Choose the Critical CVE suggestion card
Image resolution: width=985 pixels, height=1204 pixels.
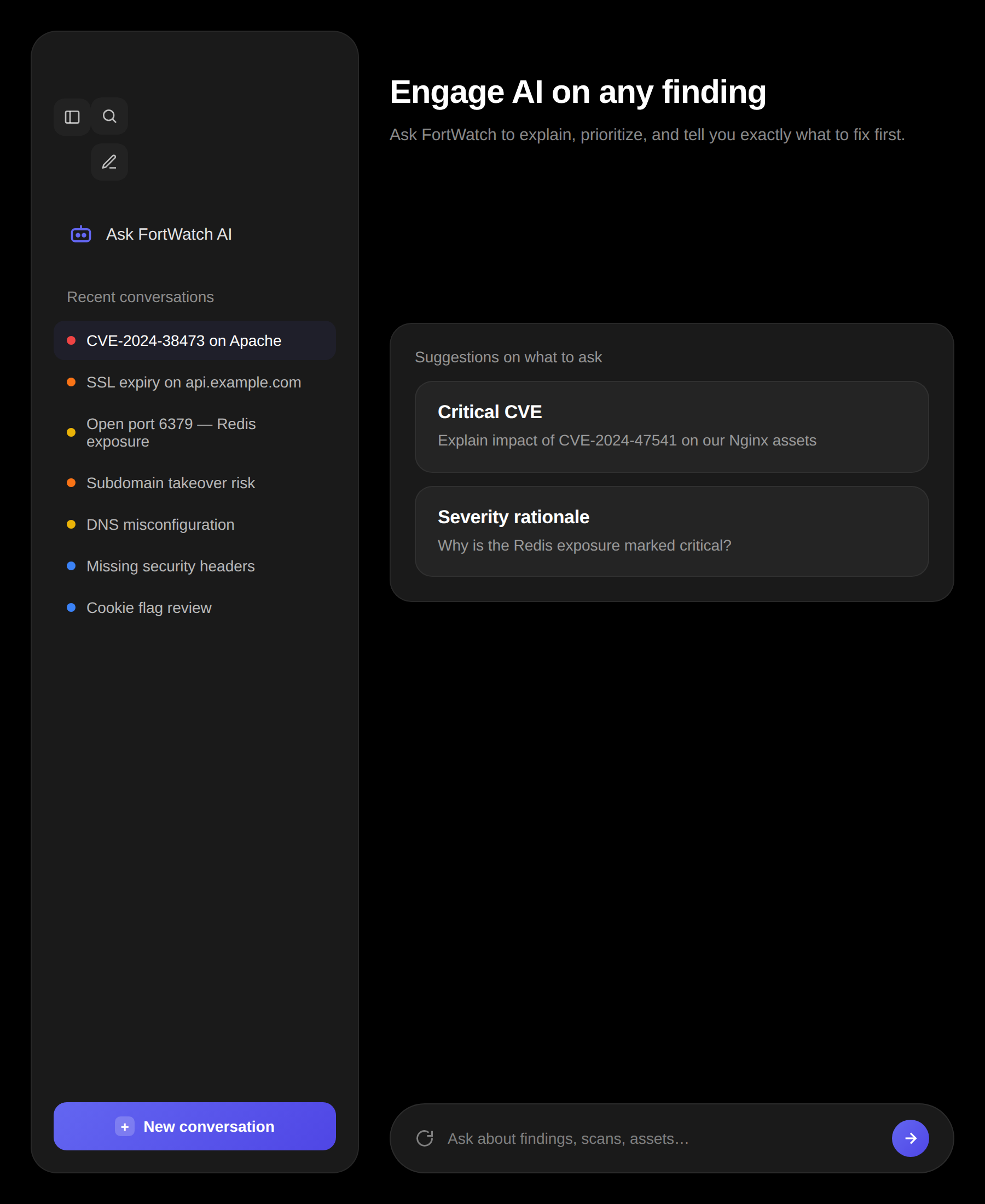click(671, 427)
